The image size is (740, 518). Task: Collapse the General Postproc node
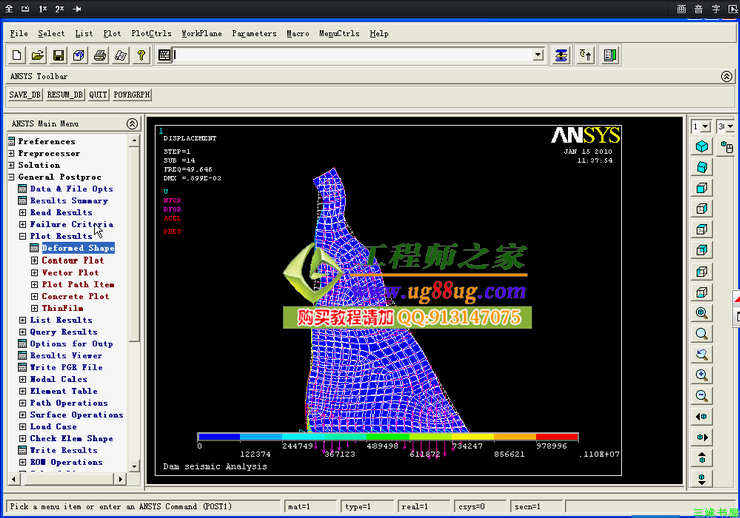click(11, 177)
